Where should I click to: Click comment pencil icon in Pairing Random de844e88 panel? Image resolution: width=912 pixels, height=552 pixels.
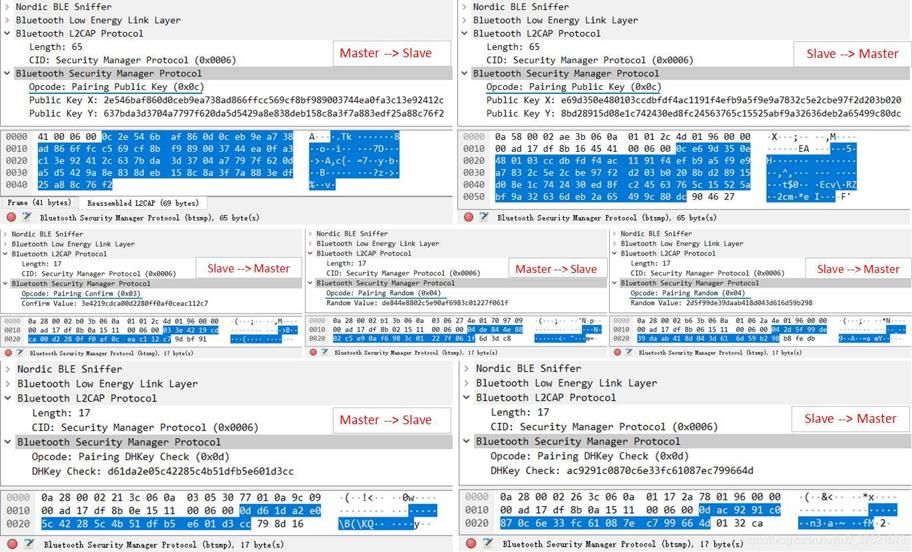click(x=325, y=352)
